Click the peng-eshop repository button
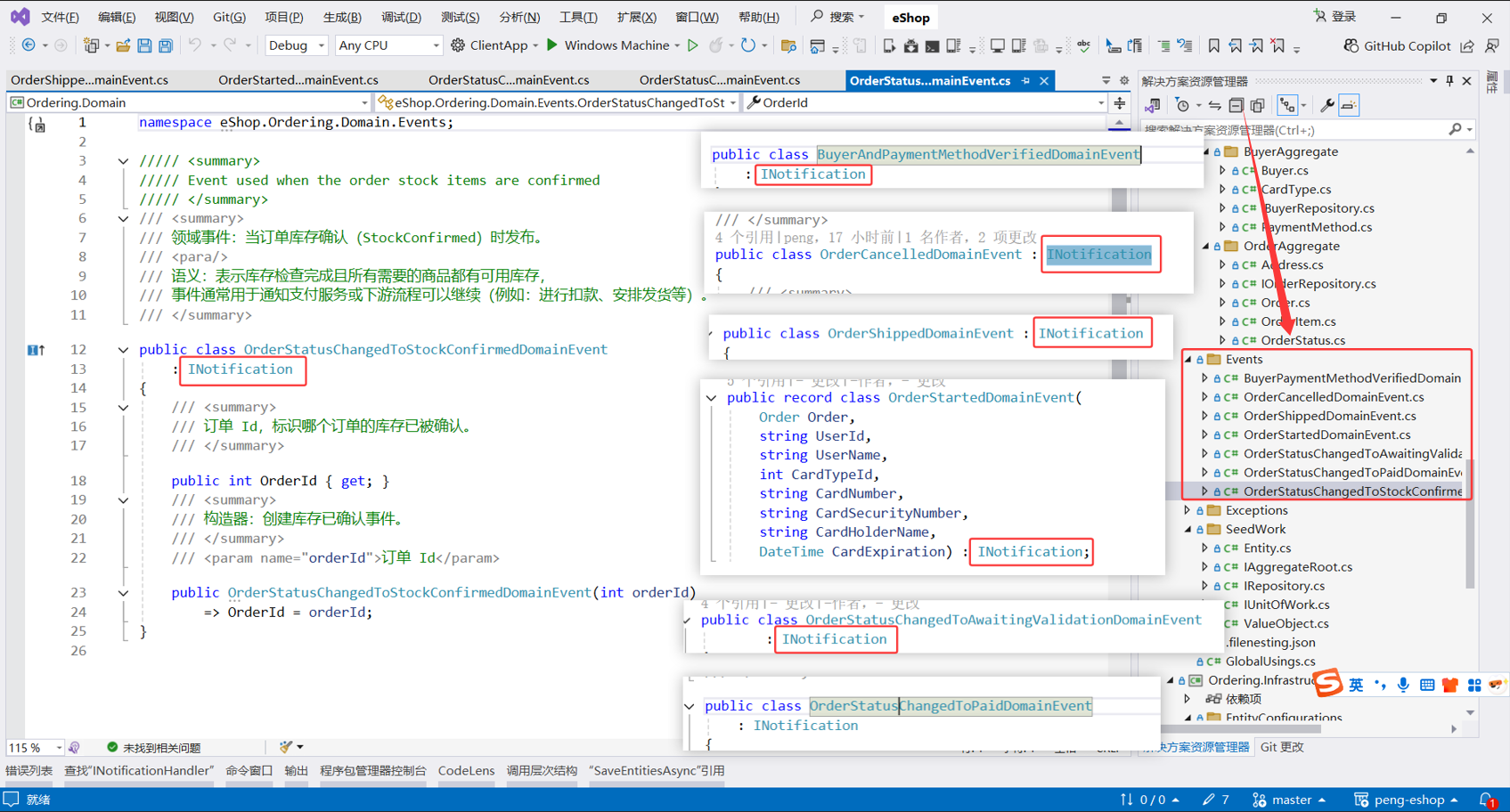The height and width of the screenshot is (812, 1510). click(1405, 800)
